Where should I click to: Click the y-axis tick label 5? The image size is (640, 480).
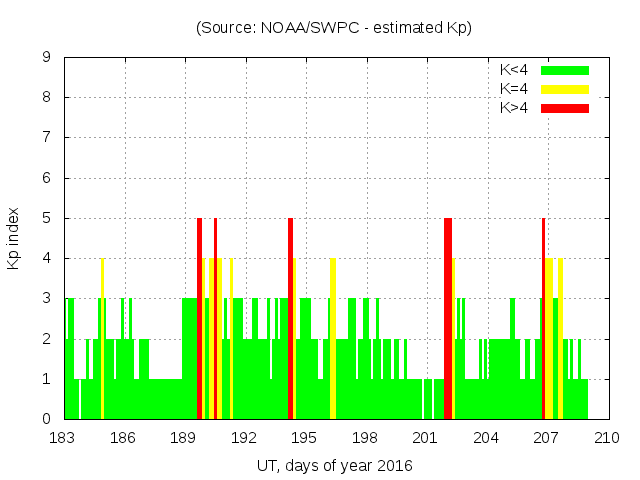tap(47, 218)
